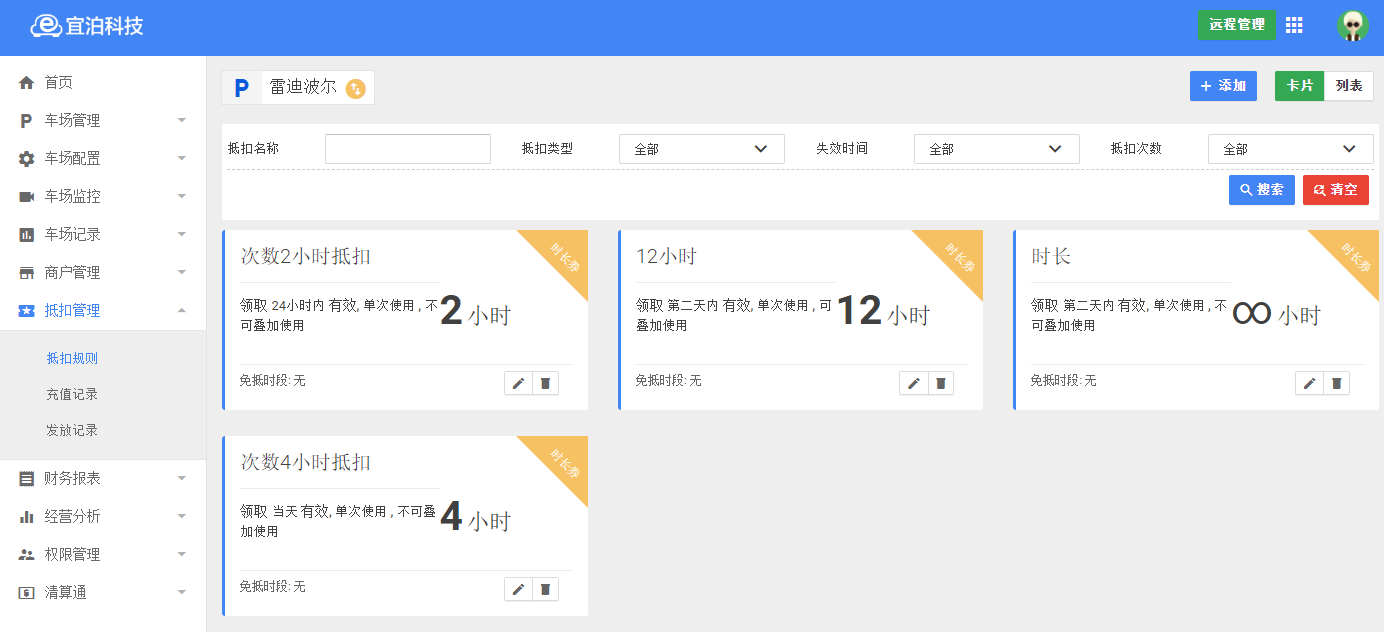This screenshot has height=632, width=1384.
Task: Expand 权限管理 menu arrow
Action: pyautogui.click(x=182, y=554)
